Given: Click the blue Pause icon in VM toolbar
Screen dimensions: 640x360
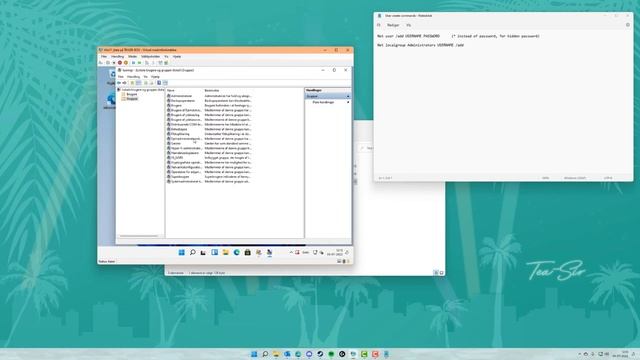Looking at the screenshot, I should (x=133, y=63).
